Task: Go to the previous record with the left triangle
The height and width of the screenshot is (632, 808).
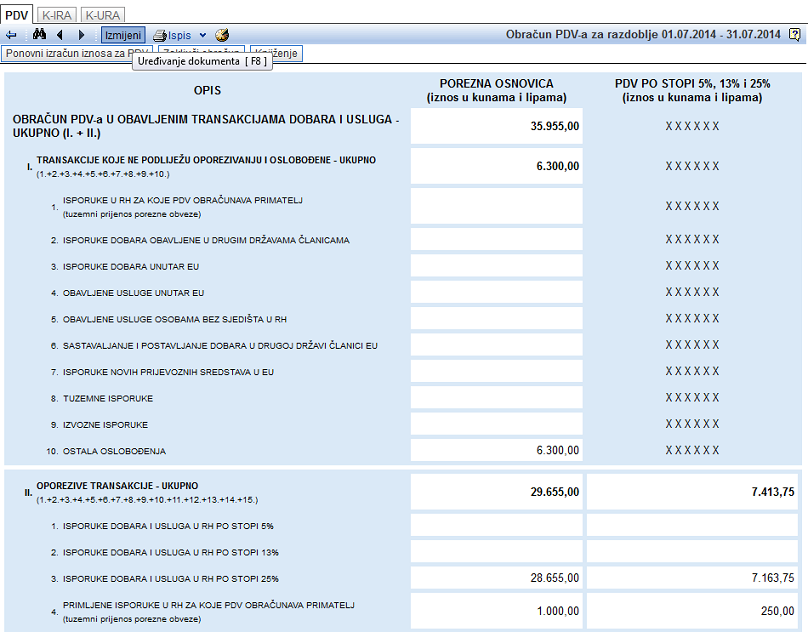Action: pyautogui.click(x=60, y=35)
